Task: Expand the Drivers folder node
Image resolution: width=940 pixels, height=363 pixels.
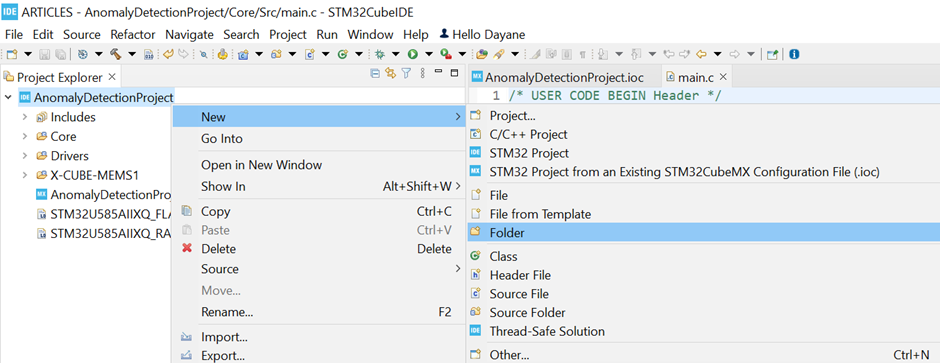Action: point(25,156)
